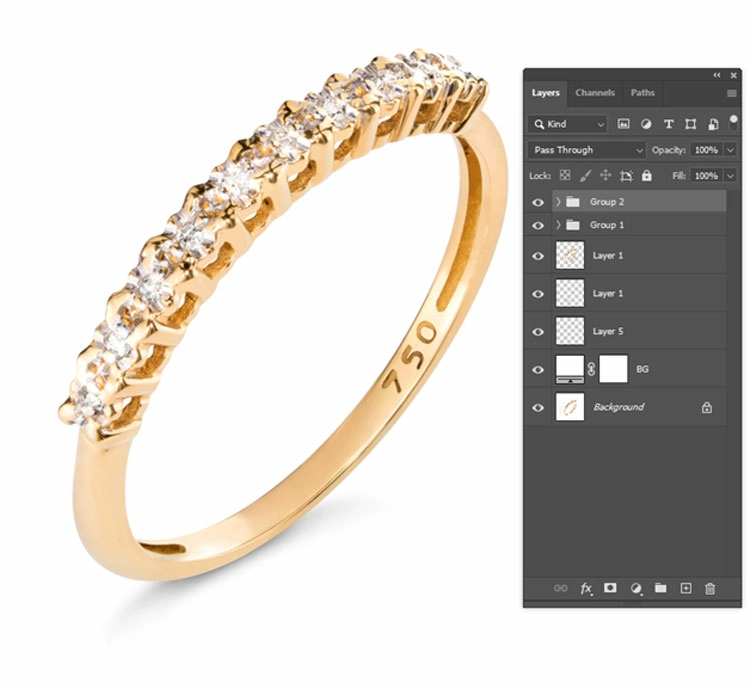Image resolution: width=750 pixels, height=689 pixels.
Task: Select the Layer 5 name
Action: pos(608,331)
